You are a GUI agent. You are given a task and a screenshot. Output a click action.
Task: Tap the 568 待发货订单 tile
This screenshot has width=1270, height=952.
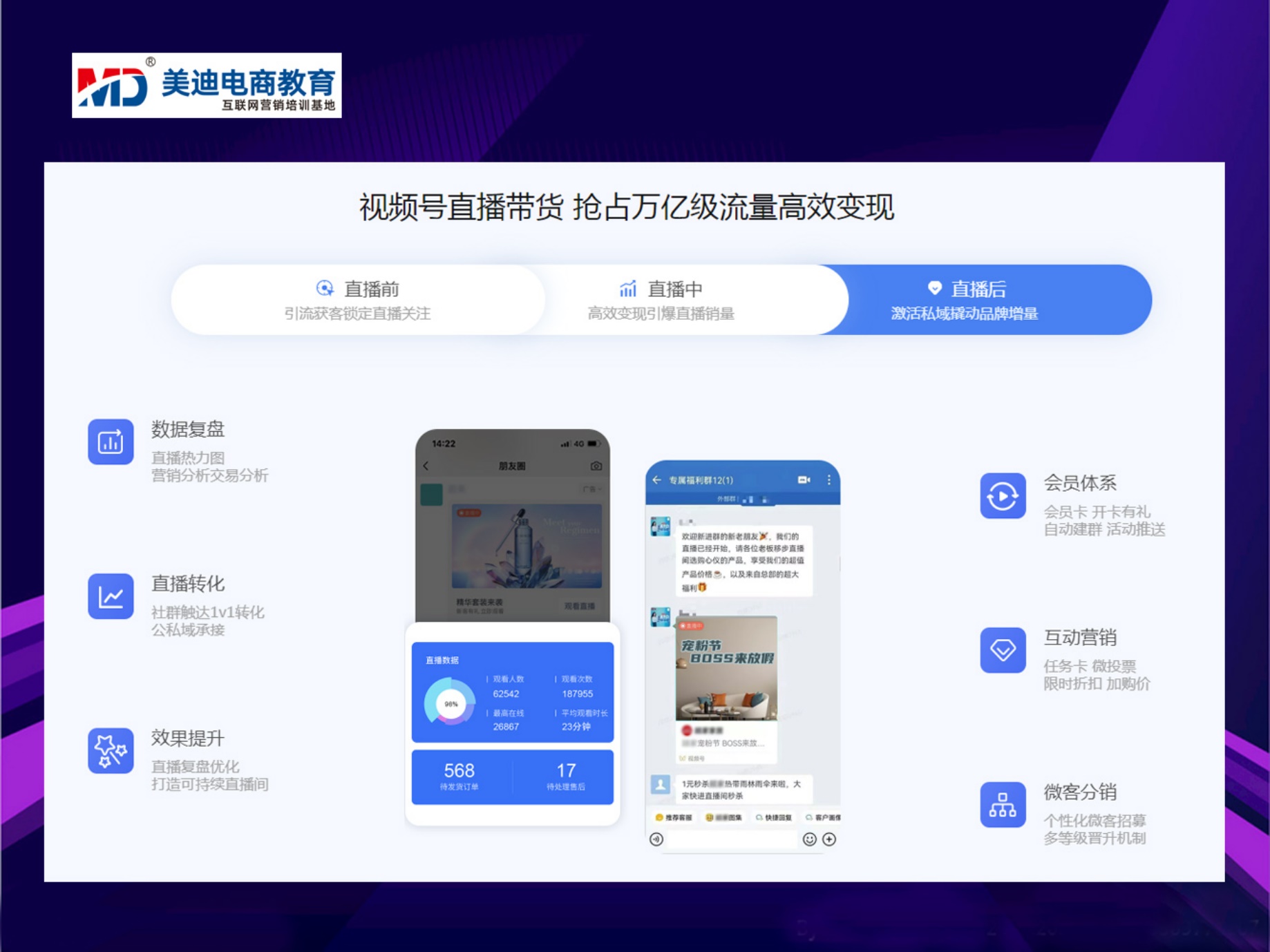[x=460, y=777]
